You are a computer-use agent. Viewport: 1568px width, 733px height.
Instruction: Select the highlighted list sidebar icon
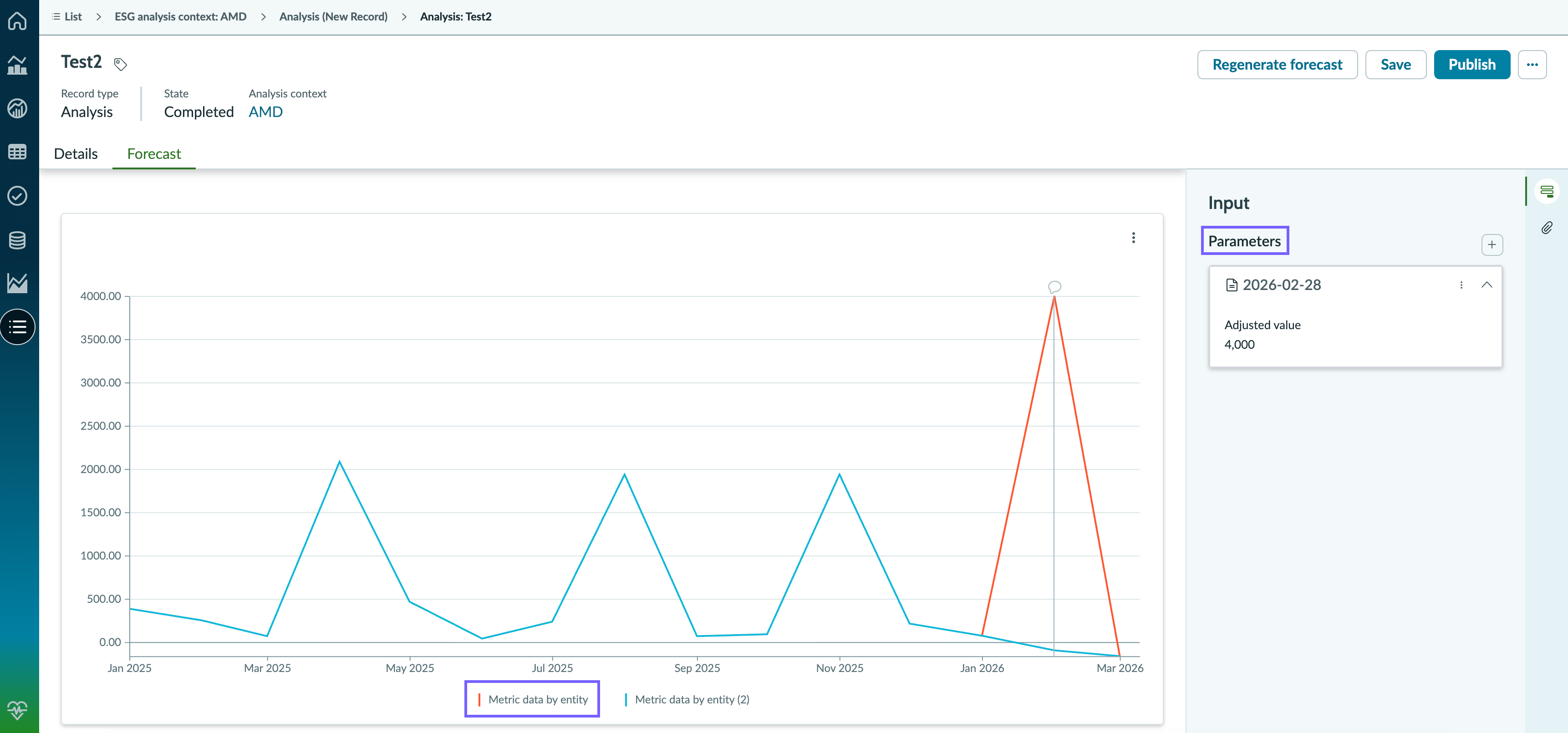tap(18, 327)
